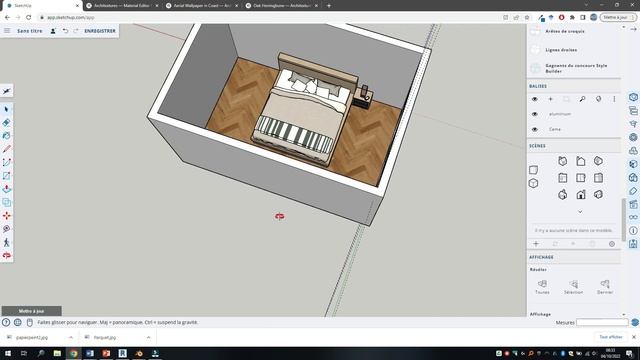The width and height of the screenshot is (640, 360).
Task: Hide the Cama tag with eye icon
Action: (535, 129)
